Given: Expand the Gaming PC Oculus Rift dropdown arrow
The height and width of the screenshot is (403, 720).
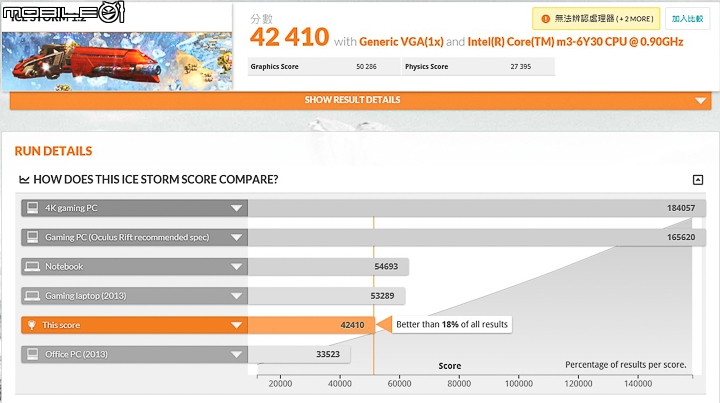Looking at the screenshot, I should click(x=236, y=238).
